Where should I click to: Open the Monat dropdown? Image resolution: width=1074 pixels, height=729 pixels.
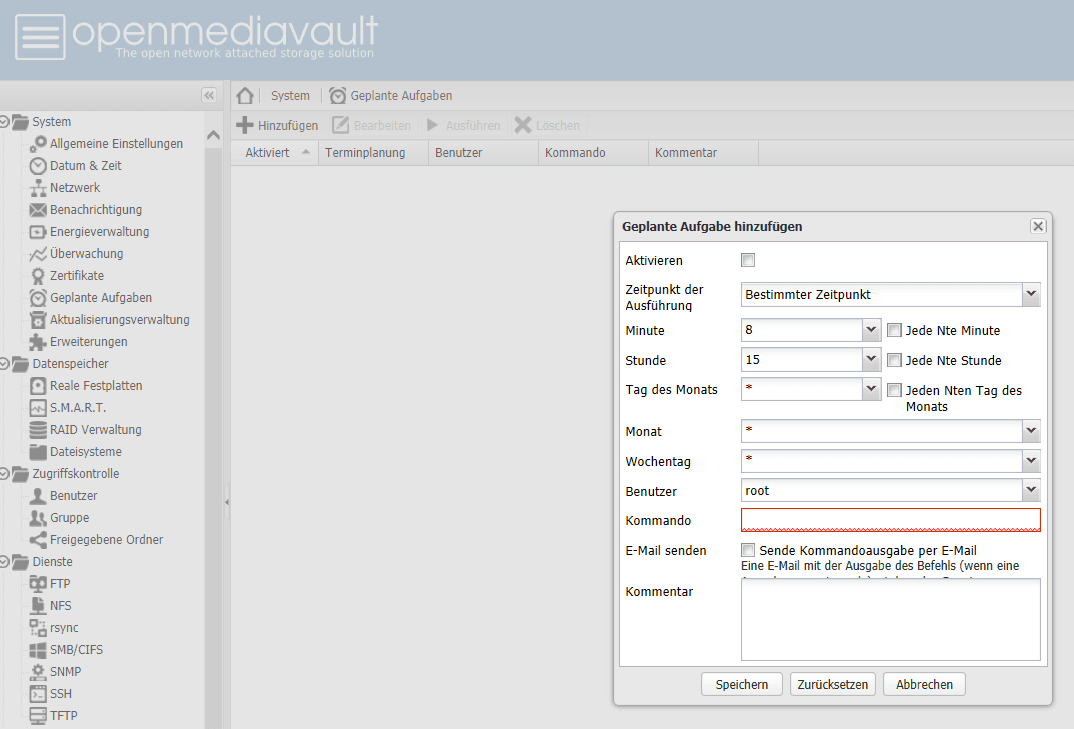click(x=1031, y=431)
